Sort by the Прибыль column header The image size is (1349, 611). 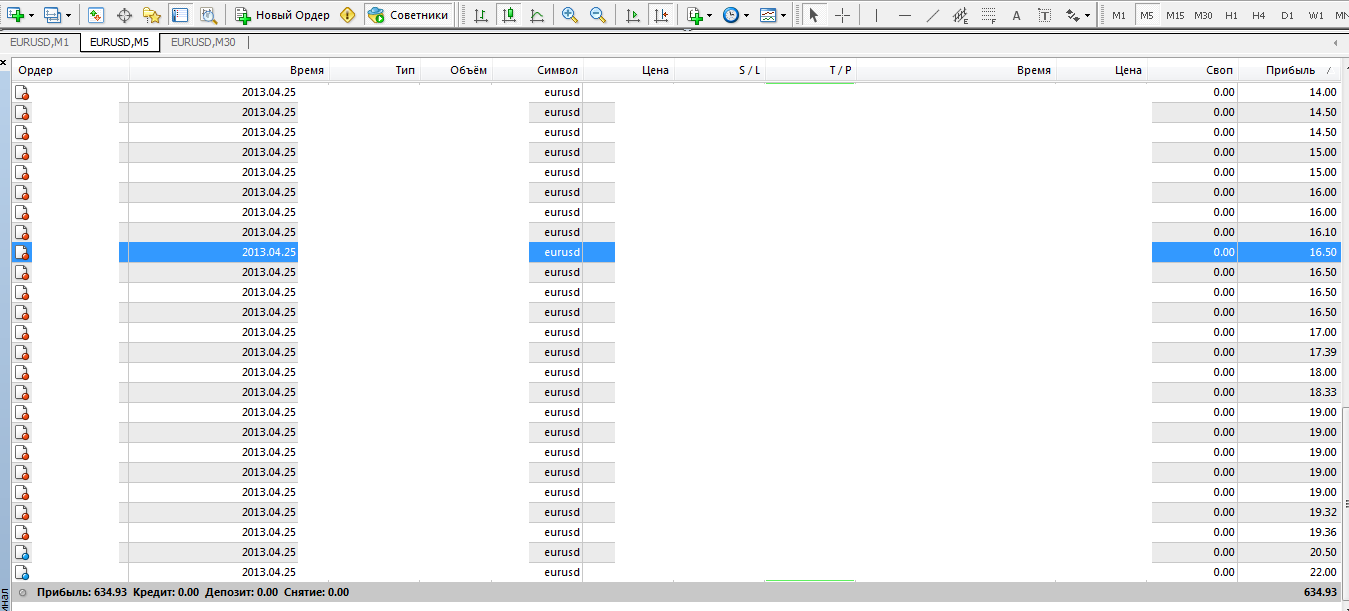pyautogui.click(x=1291, y=70)
